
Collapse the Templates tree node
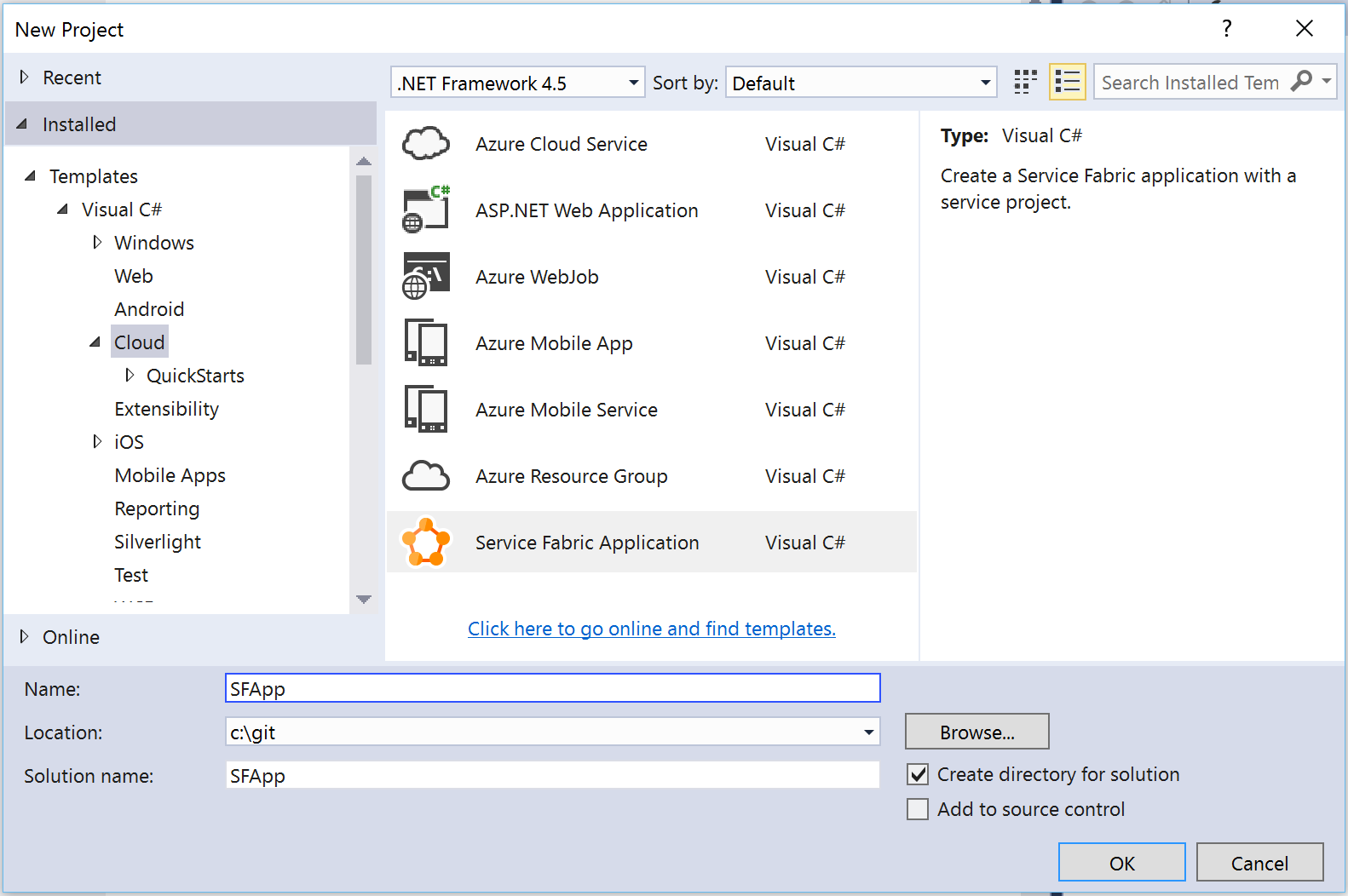(x=30, y=176)
